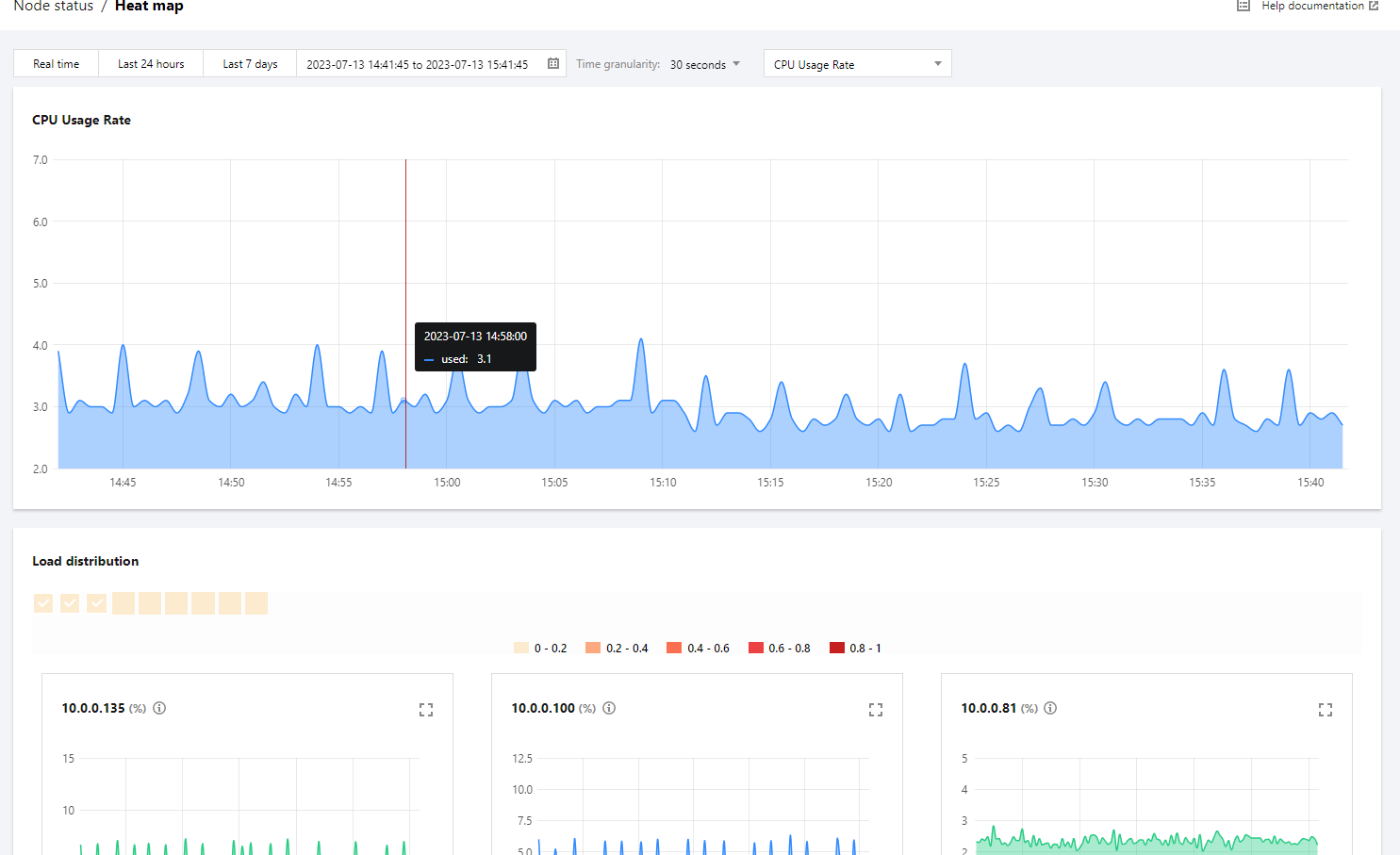Go to Node status breadcrumb link
1400x855 pixels.
54,7
